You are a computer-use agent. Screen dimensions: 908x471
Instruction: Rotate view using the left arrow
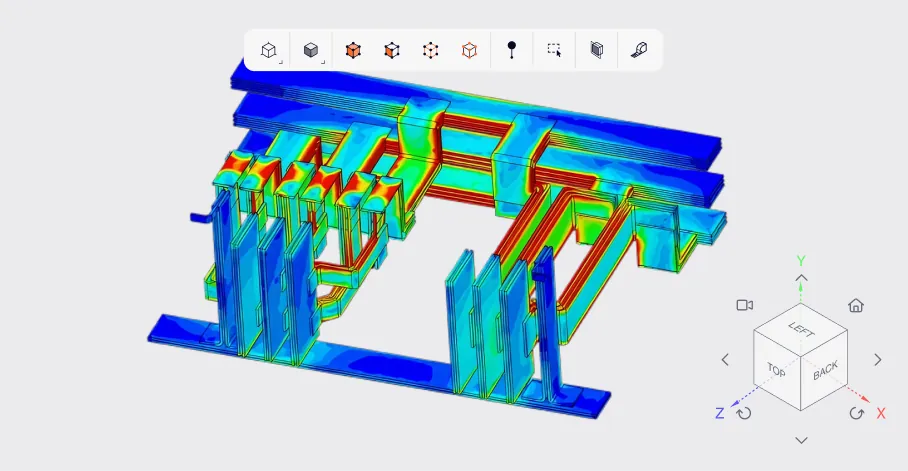click(x=725, y=360)
